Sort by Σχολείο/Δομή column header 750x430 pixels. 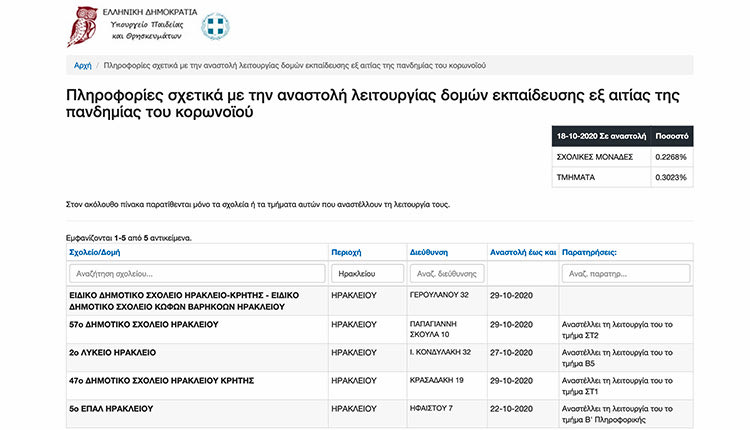[95, 252]
